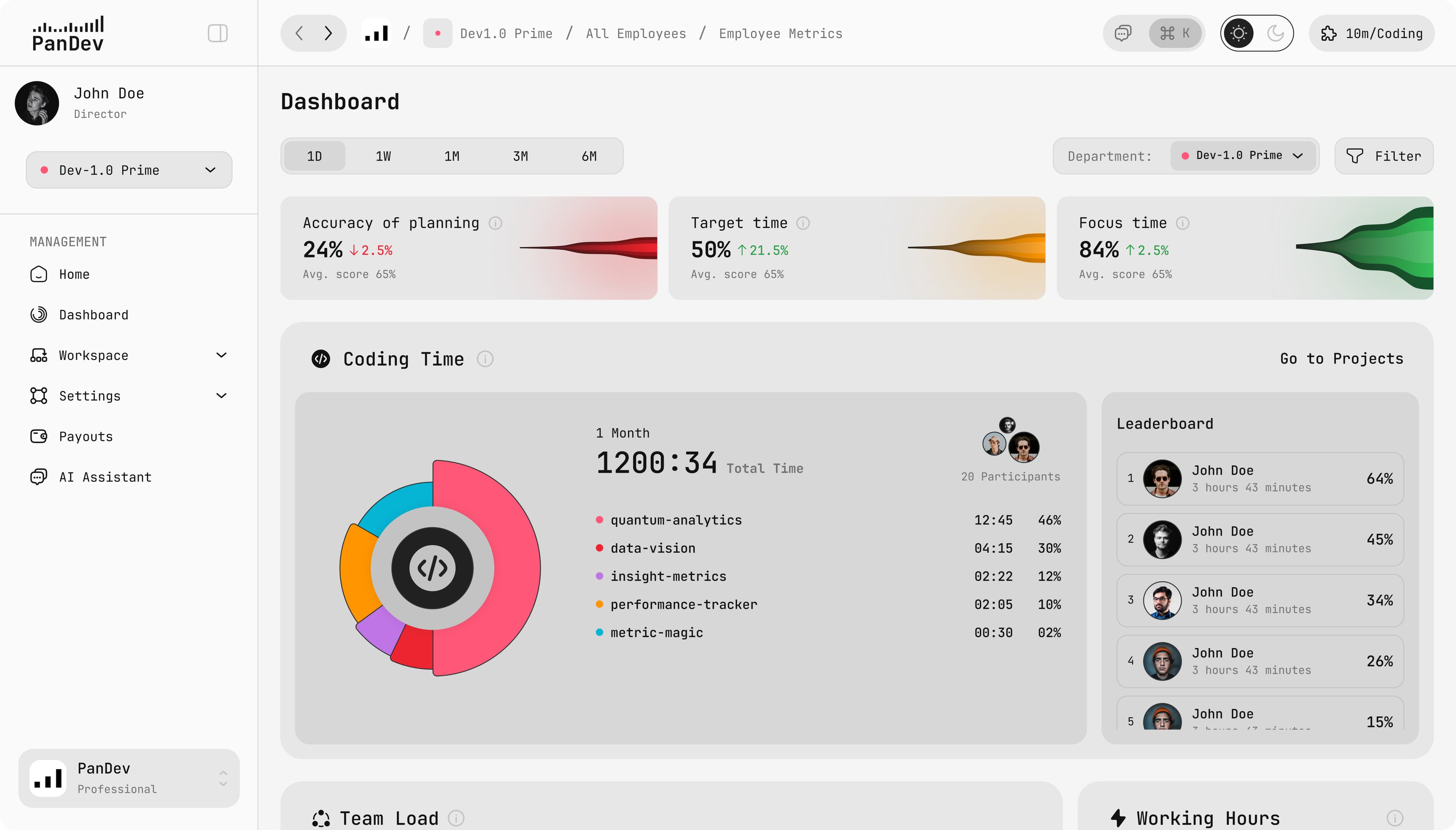Expand the Workspace menu chevron
The image size is (1456, 830).
[x=221, y=355]
